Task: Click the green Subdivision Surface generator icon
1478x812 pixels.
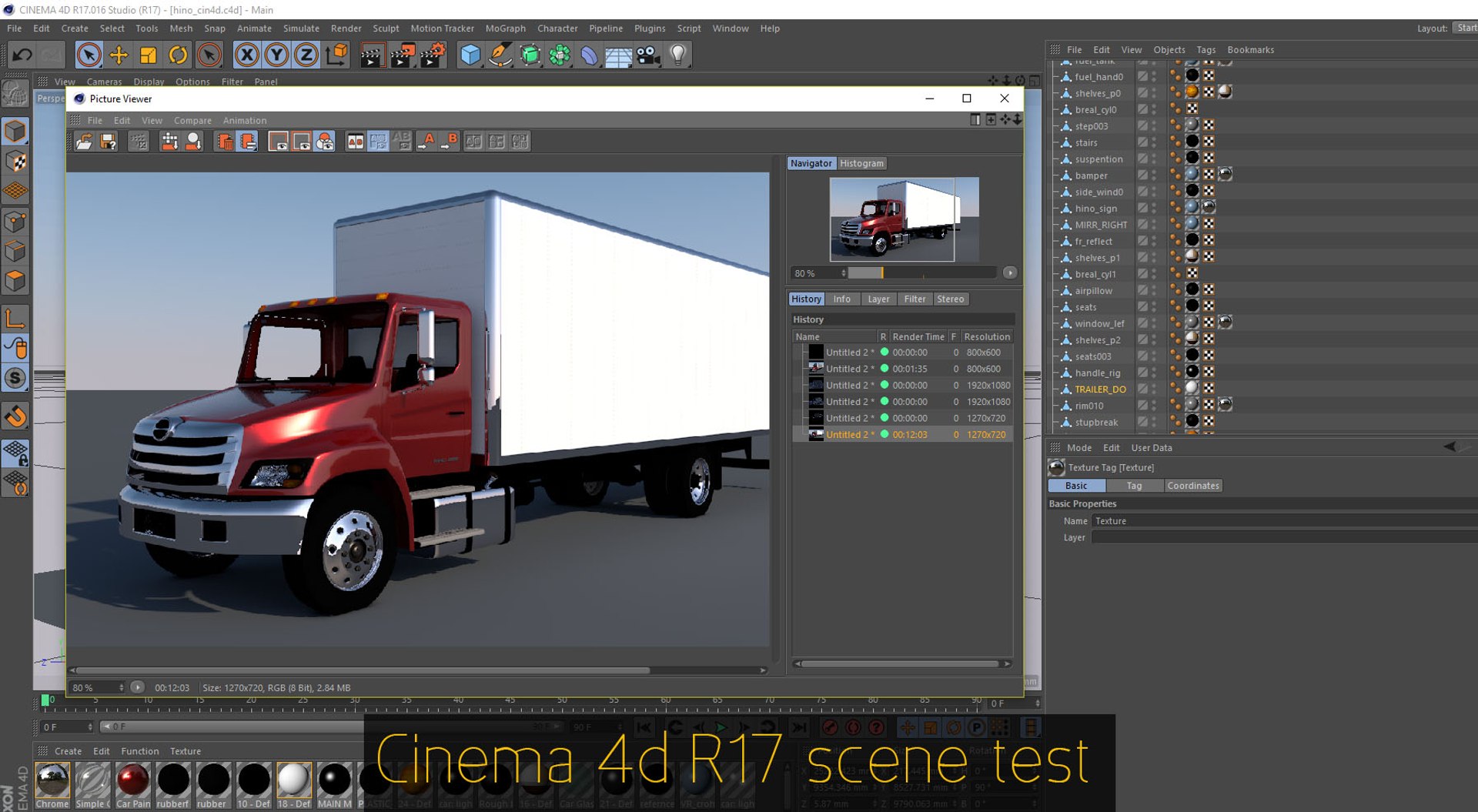Action: [x=530, y=55]
